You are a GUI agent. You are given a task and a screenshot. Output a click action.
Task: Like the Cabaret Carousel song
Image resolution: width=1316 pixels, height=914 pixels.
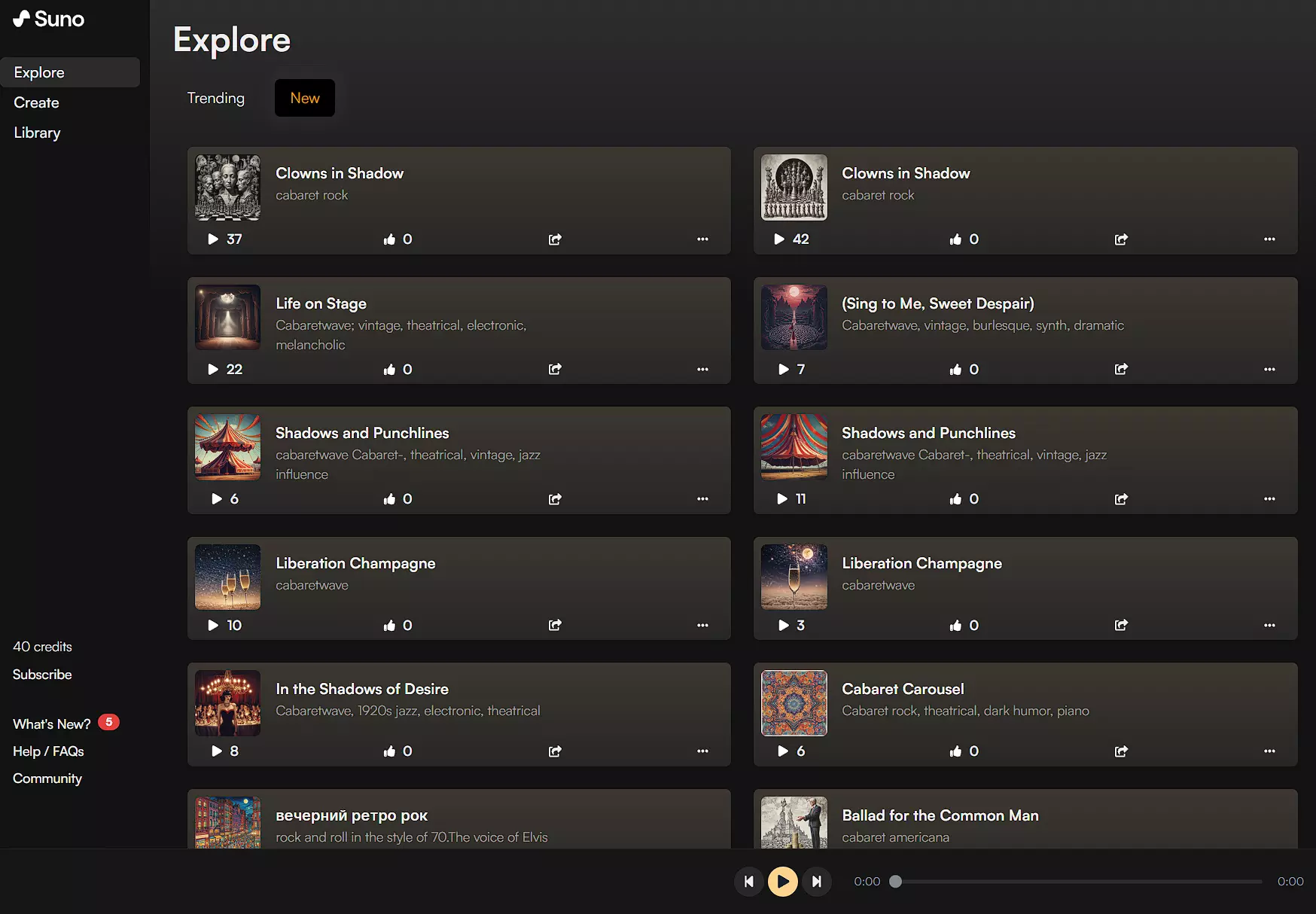[955, 751]
